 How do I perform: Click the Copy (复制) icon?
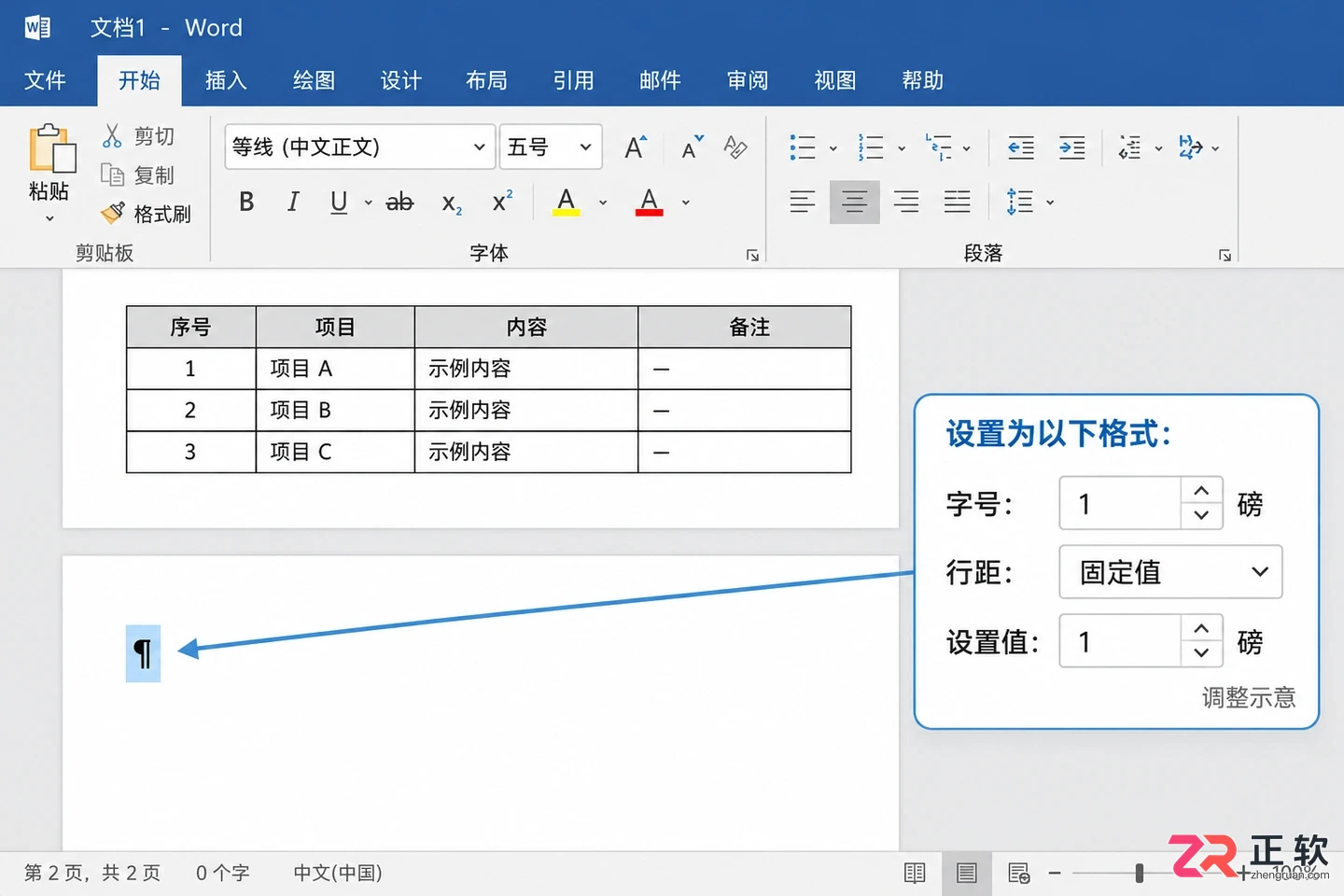click(x=112, y=175)
